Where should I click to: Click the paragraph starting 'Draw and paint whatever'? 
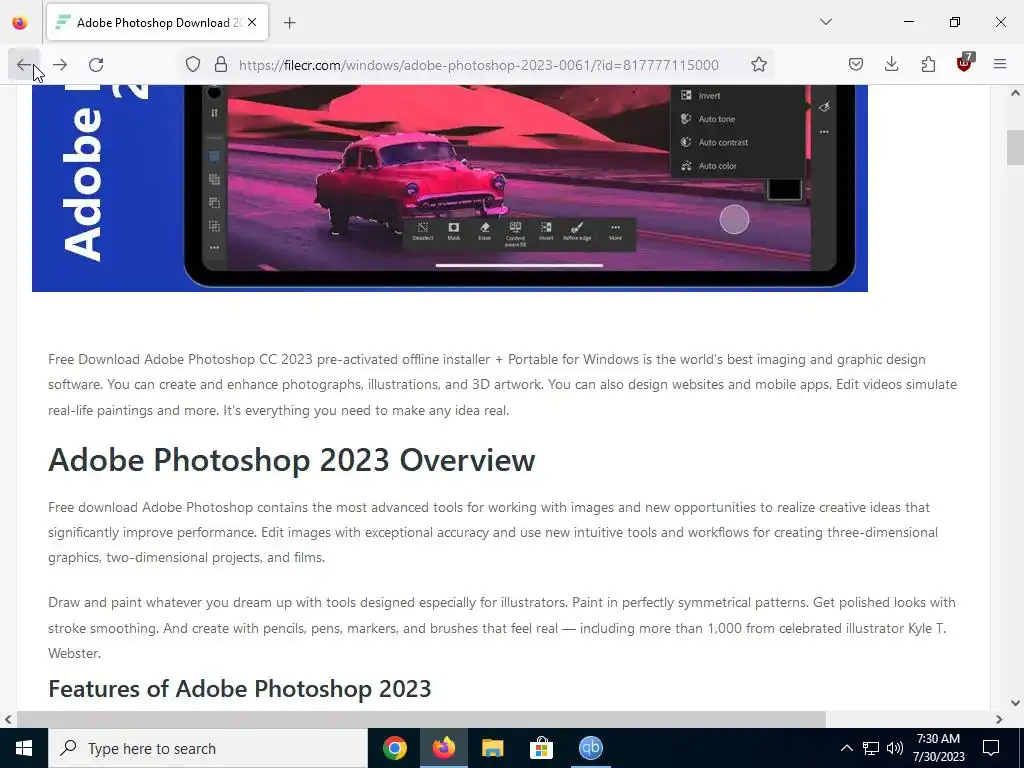pos(502,628)
